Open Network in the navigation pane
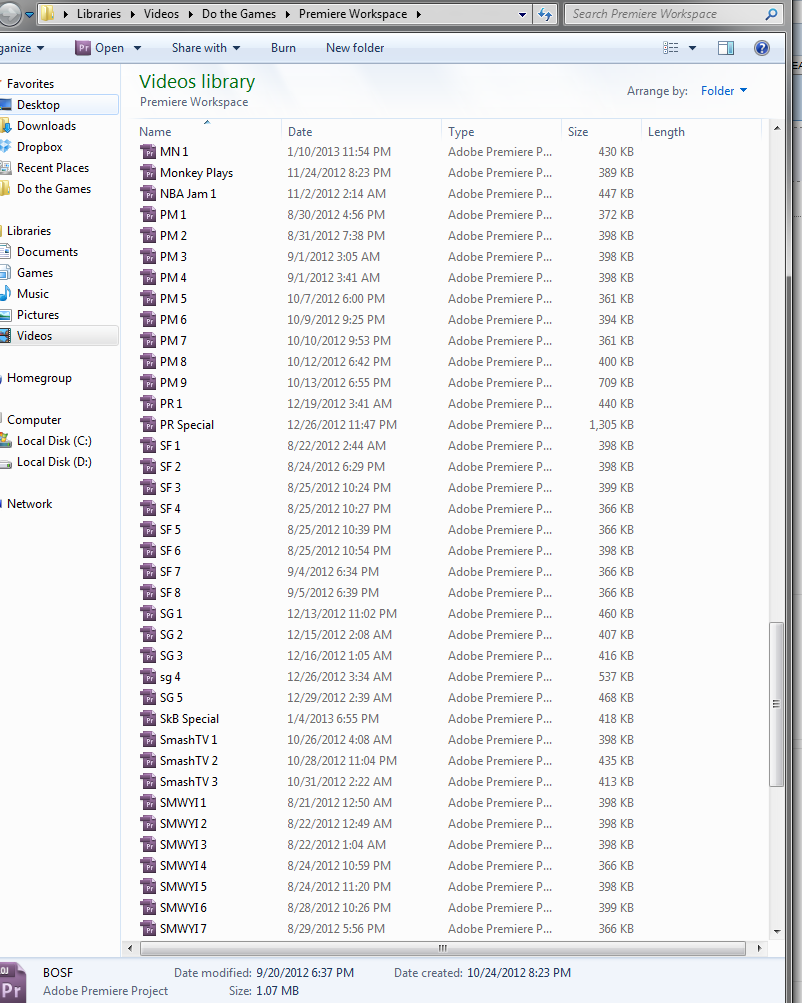This screenshot has width=802, height=1003. (29, 504)
